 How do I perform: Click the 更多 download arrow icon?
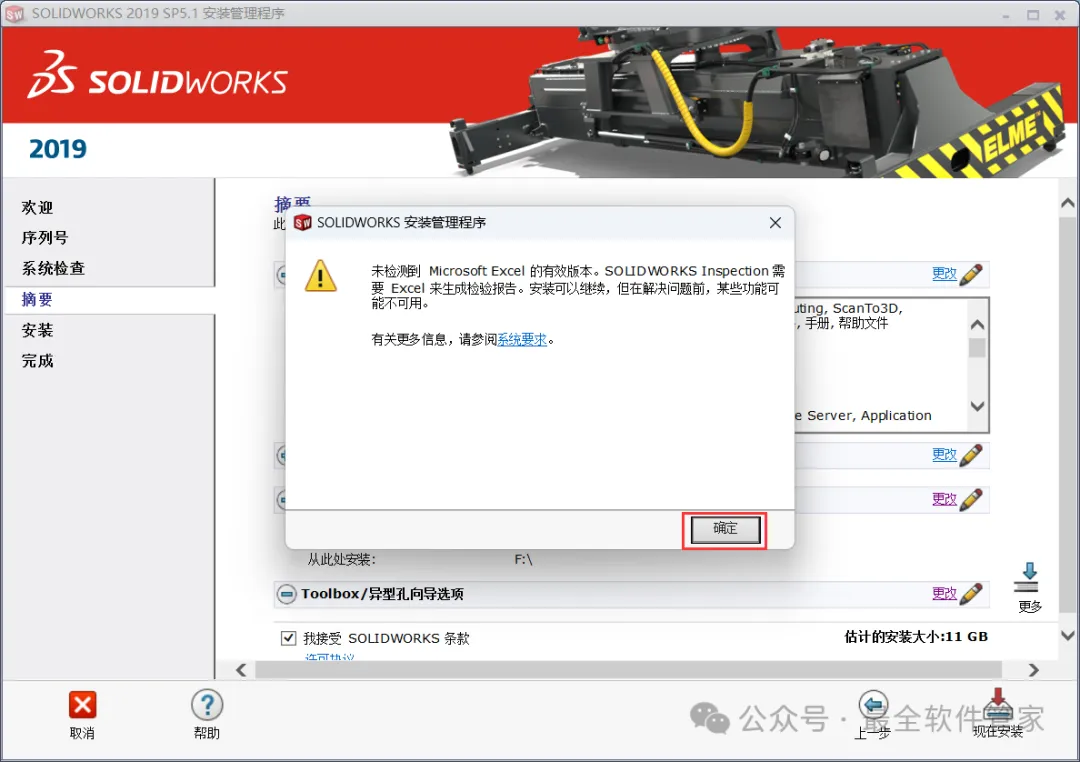click(x=1029, y=577)
